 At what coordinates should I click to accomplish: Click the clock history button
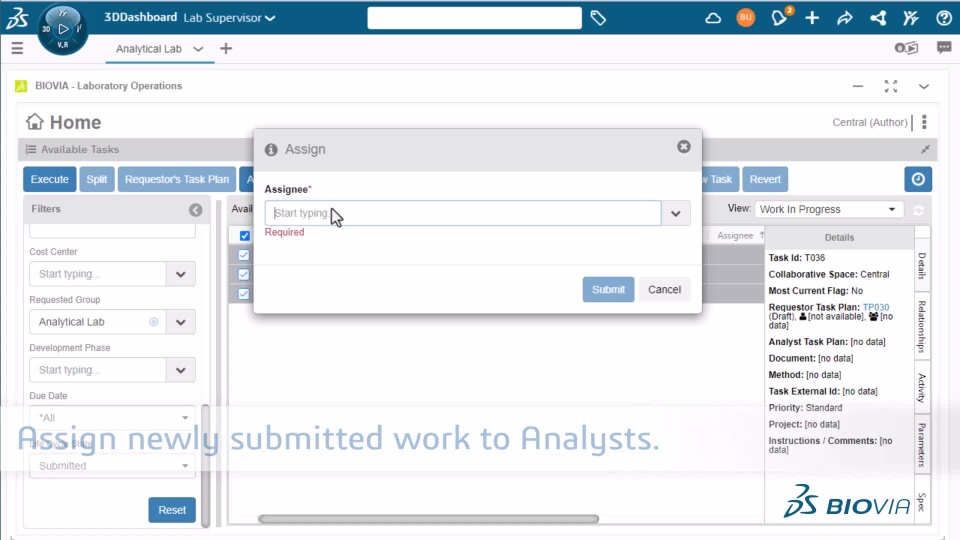tap(918, 179)
